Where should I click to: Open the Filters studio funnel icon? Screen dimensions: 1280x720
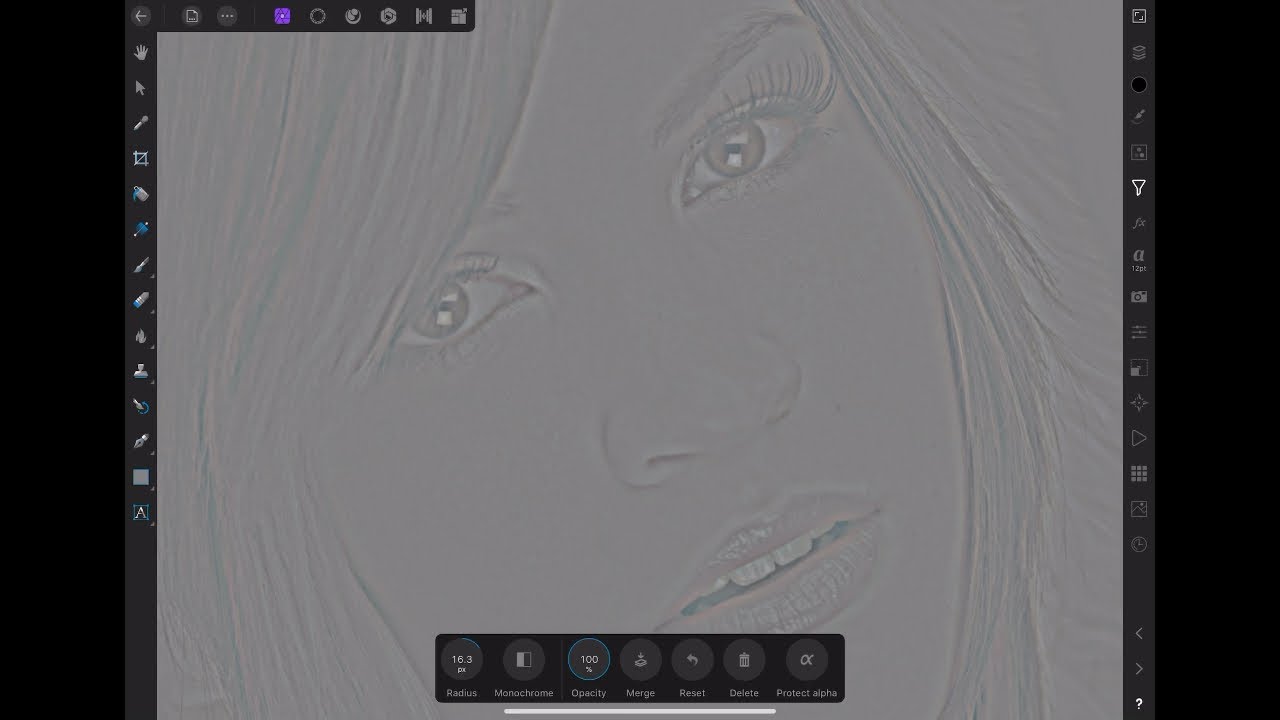pyautogui.click(x=1139, y=188)
